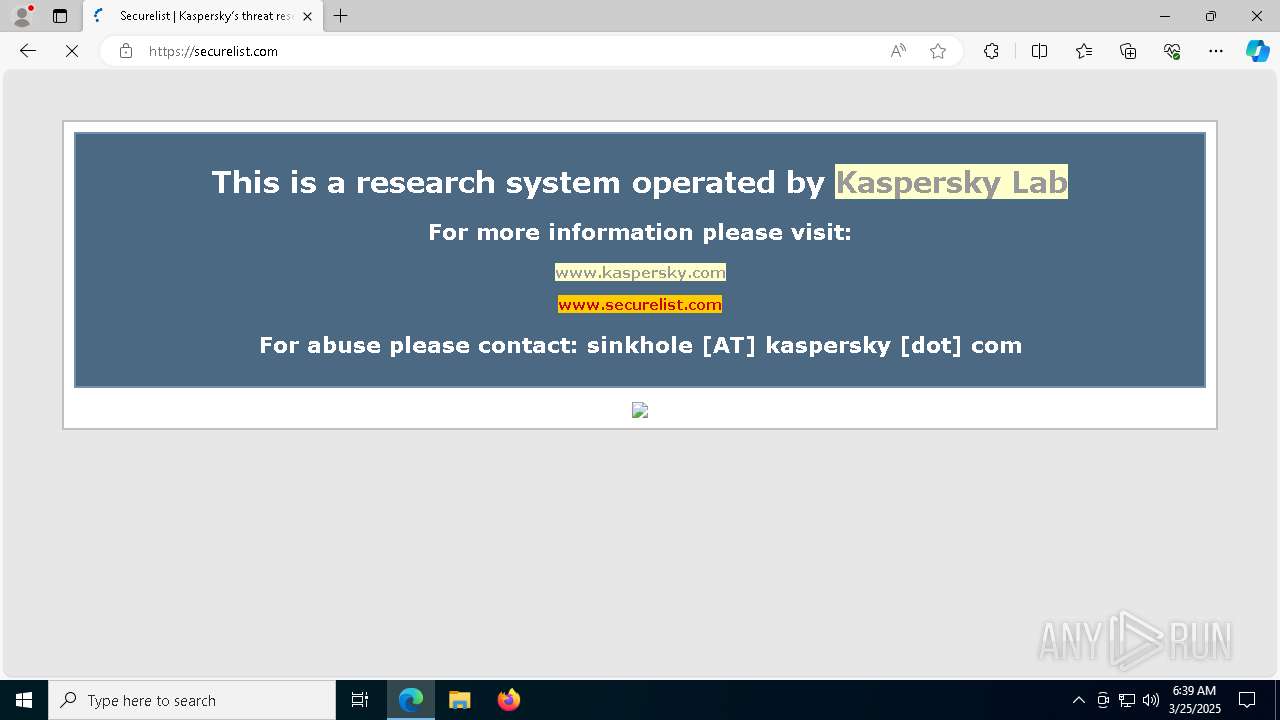Image resolution: width=1280 pixels, height=720 pixels.
Task: Close the Securelist tab
Action: [x=308, y=16]
